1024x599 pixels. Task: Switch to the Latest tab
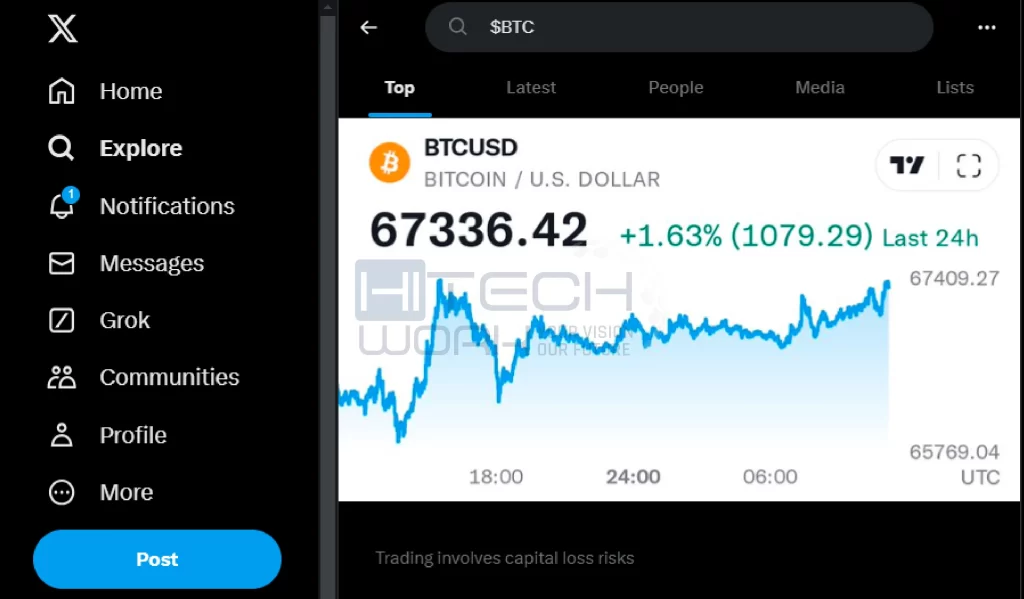pyautogui.click(x=531, y=88)
